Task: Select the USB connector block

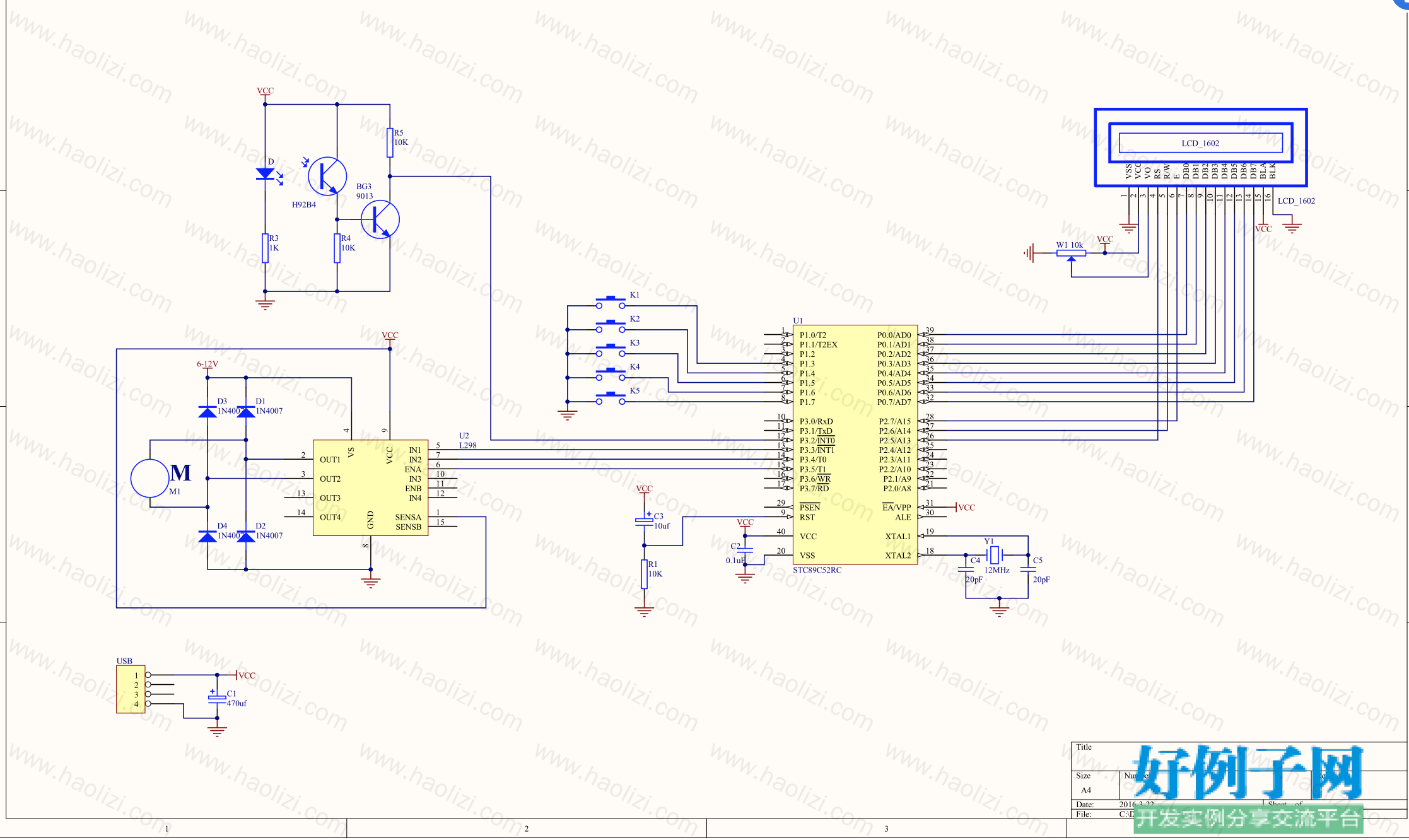Action: click(x=131, y=689)
